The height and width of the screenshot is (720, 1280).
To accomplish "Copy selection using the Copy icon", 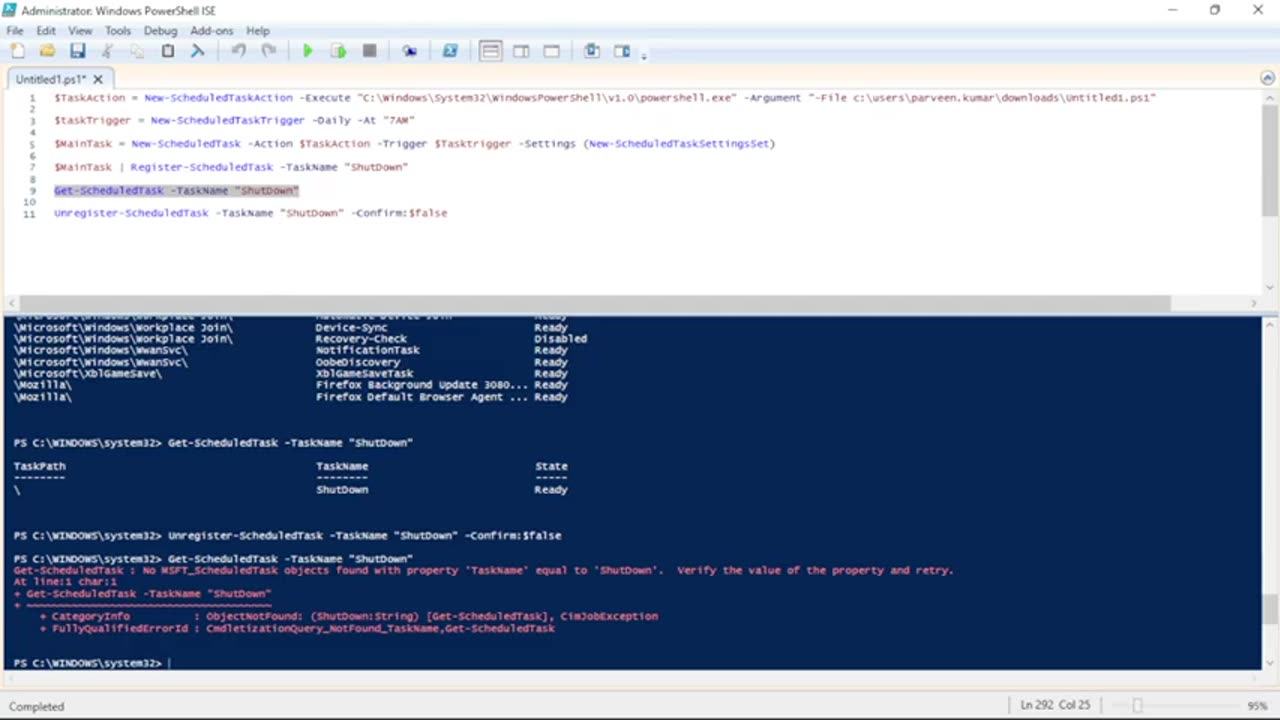I will tap(137, 51).
